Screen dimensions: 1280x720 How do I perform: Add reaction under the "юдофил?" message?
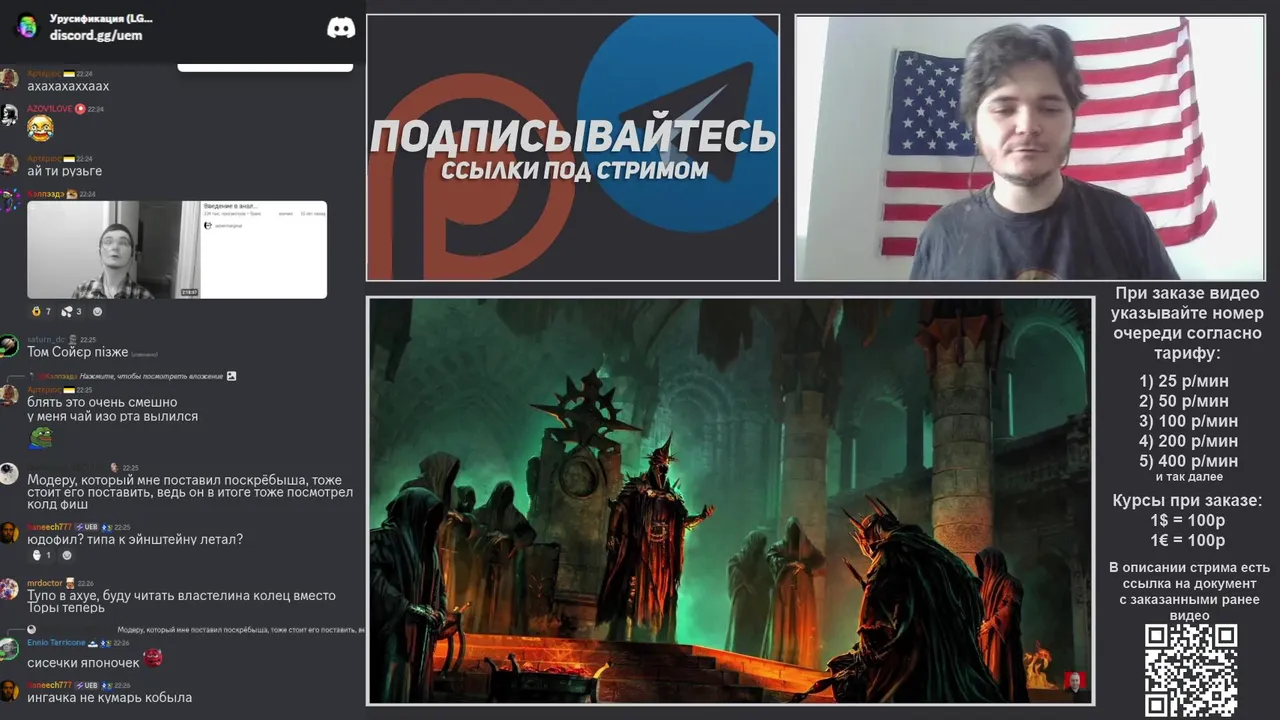67,555
